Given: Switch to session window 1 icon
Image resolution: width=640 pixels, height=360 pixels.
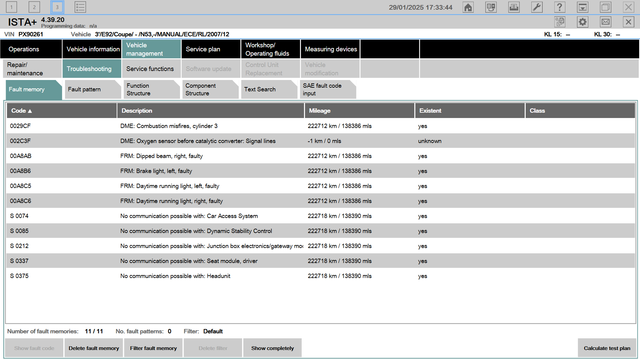Looking at the screenshot, I should pyautogui.click(x=11, y=7).
